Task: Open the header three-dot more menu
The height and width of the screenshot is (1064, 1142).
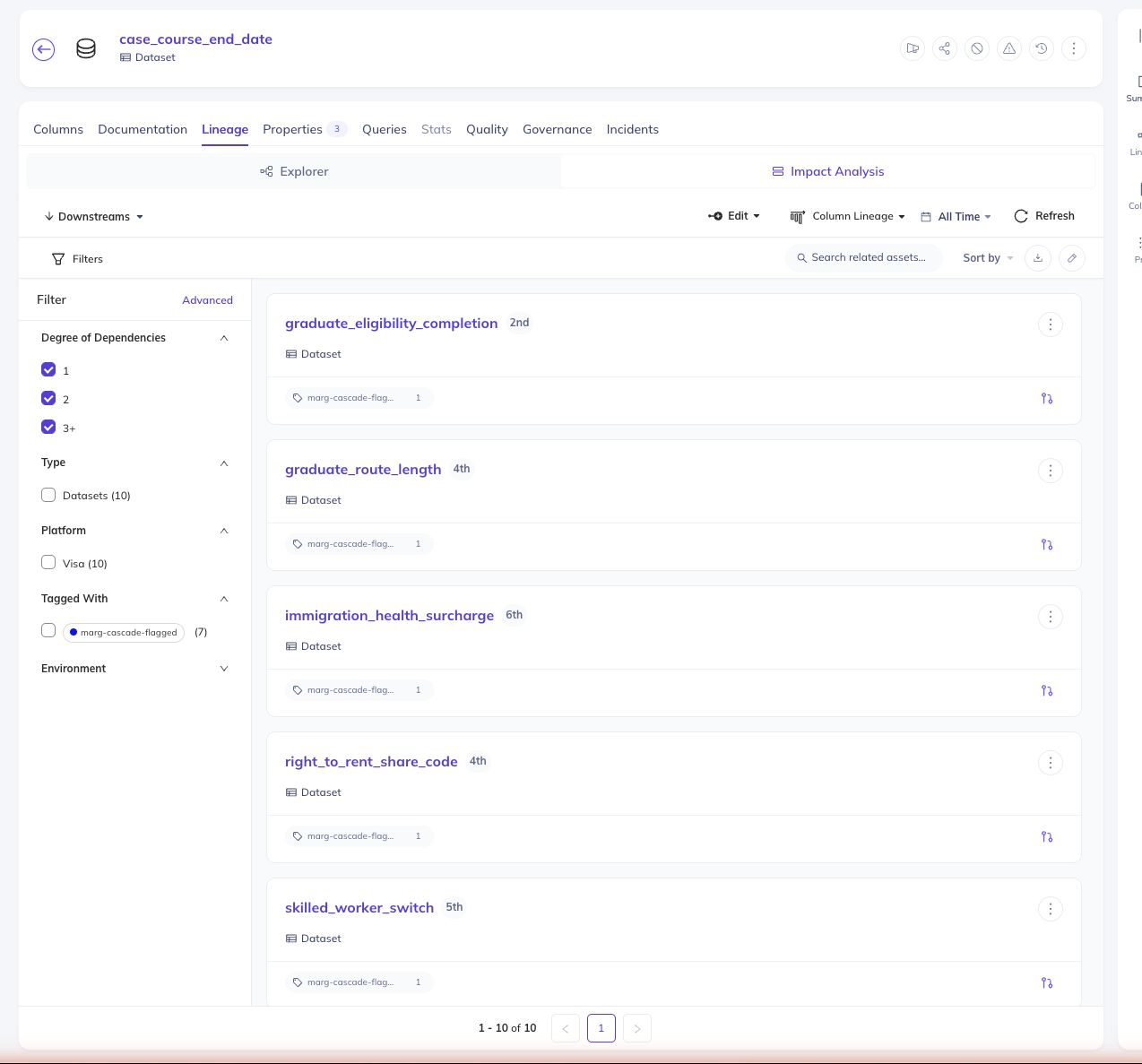Action: pos(1074,48)
